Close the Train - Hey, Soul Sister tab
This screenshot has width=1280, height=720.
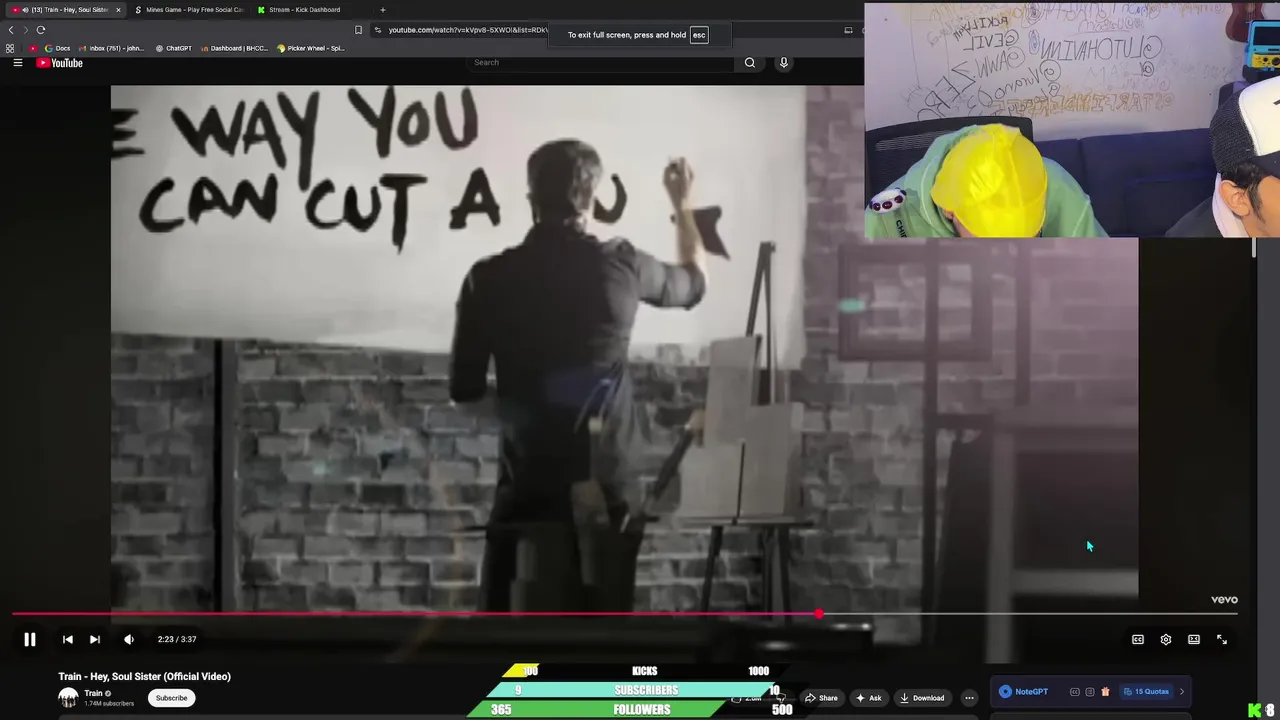pos(118,10)
